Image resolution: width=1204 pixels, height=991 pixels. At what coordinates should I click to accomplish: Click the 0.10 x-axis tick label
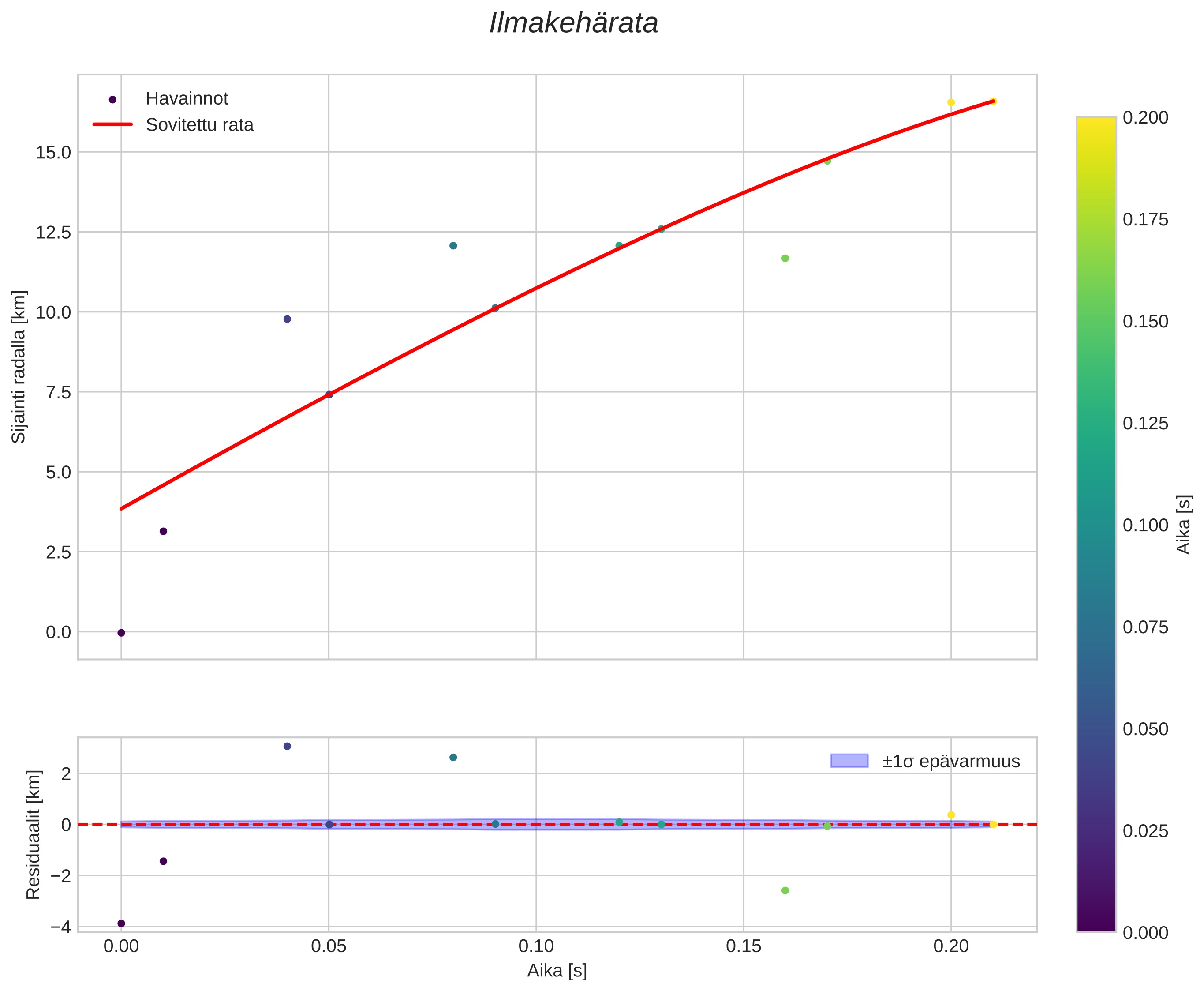[536, 946]
